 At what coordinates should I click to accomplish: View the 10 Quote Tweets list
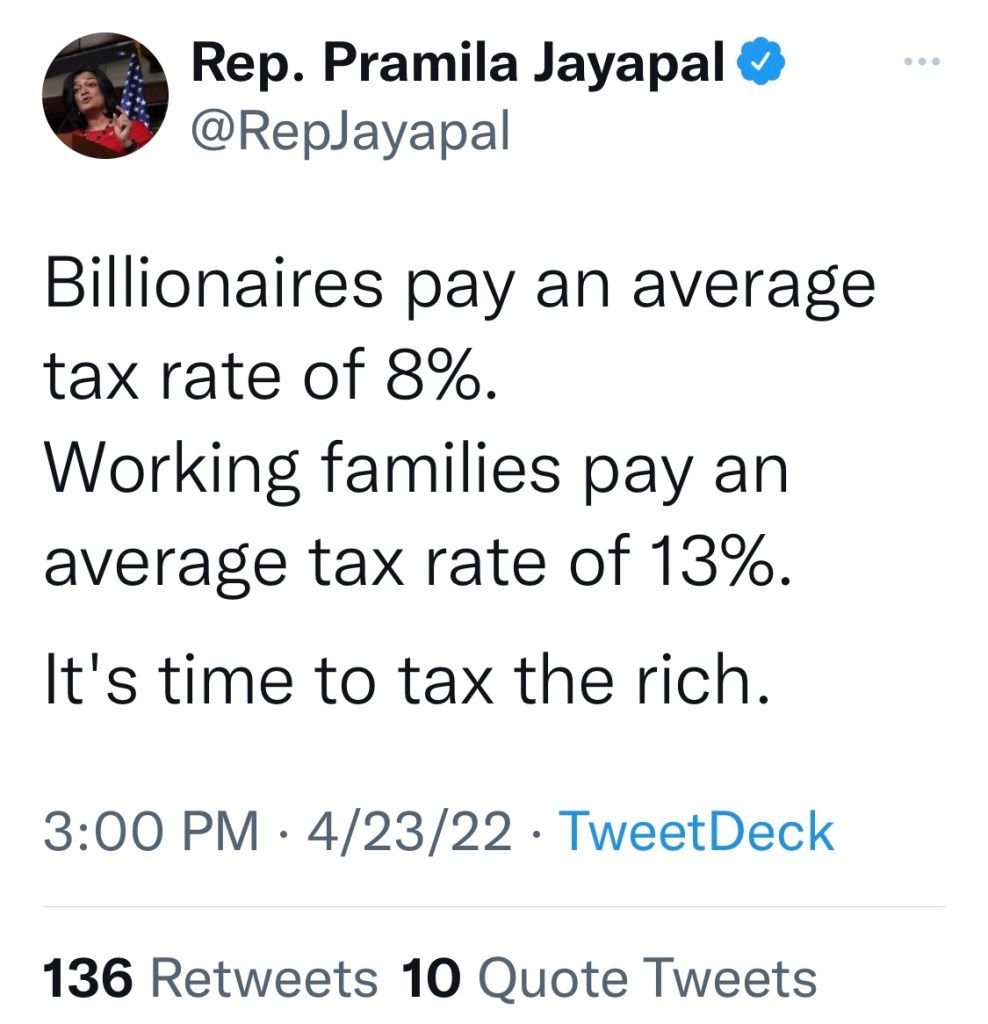[x=608, y=977]
